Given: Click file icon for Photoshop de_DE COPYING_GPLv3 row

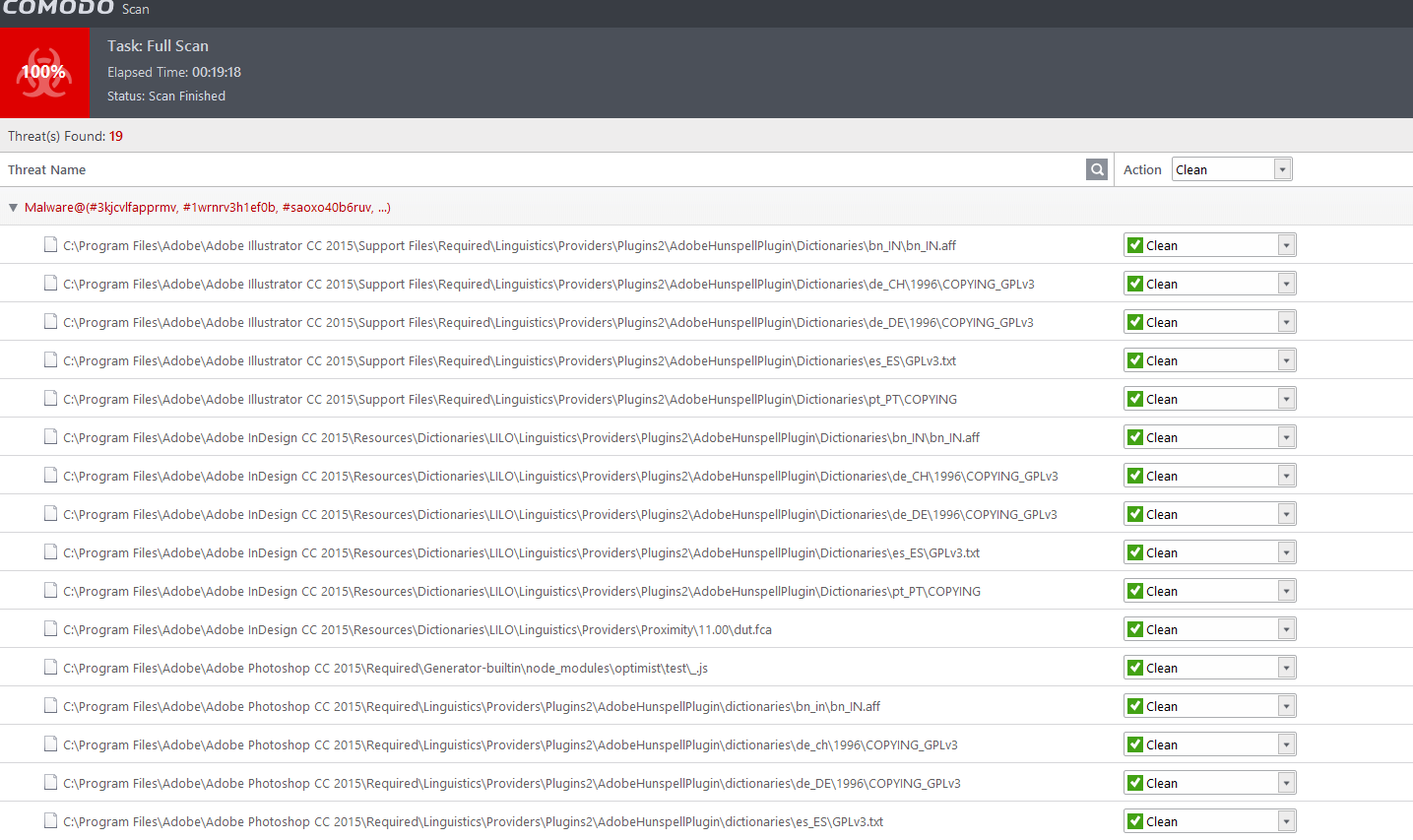Looking at the screenshot, I should pyautogui.click(x=50, y=783).
